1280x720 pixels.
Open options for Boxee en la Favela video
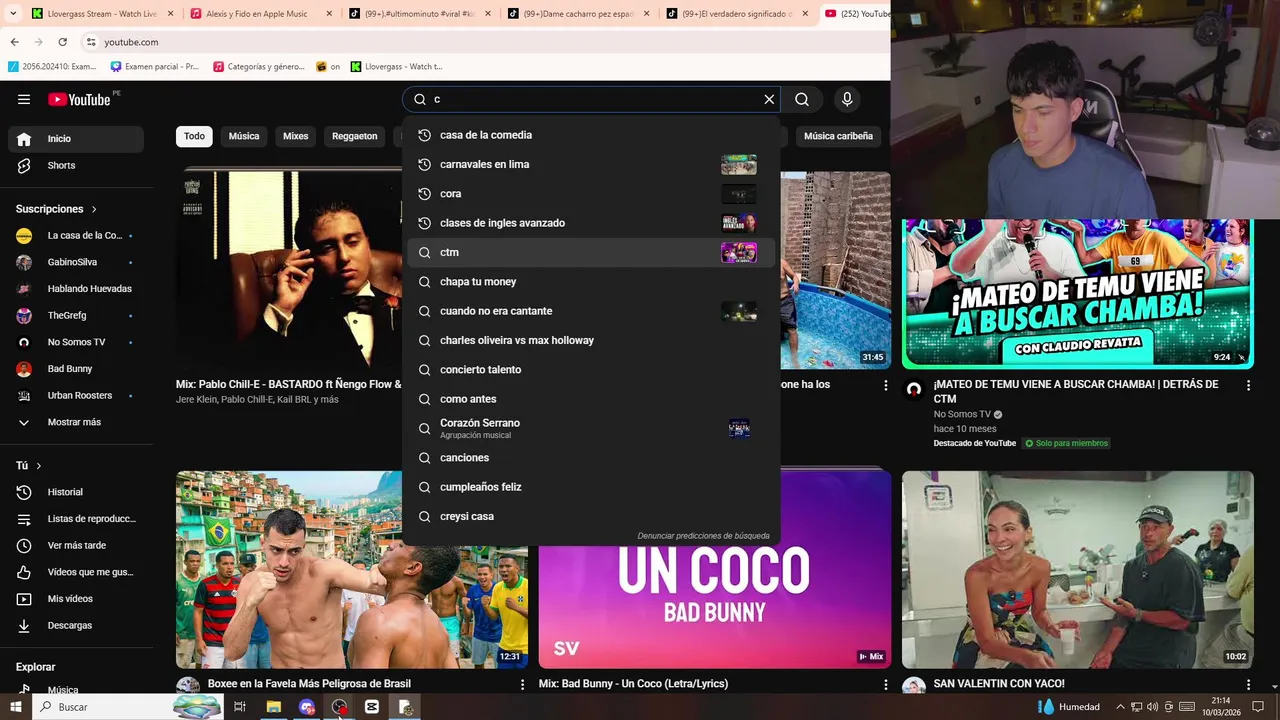tap(522, 685)
